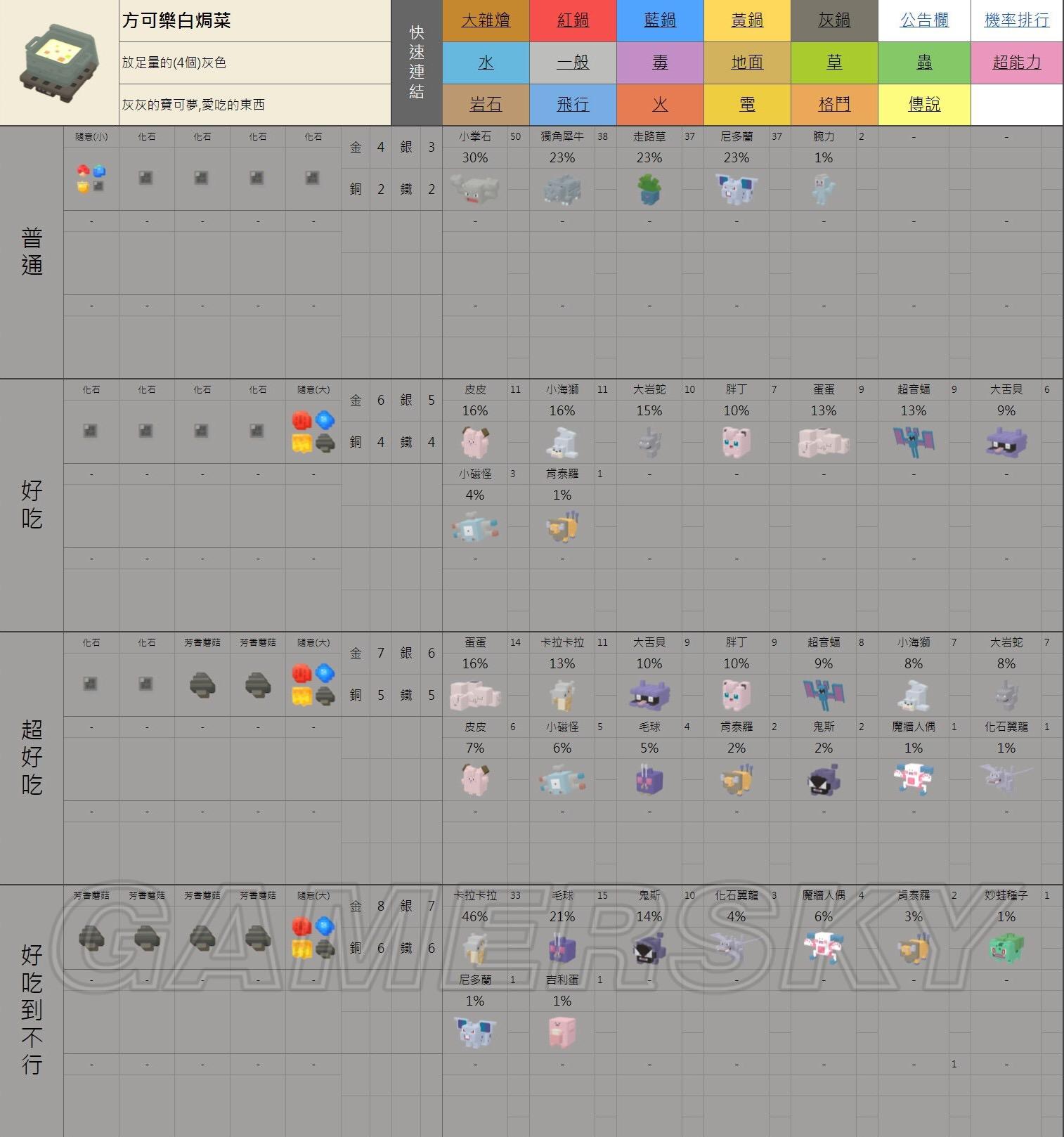Click the 獨角犀牛 Pokémon icon
This screenshot has height=1137, width=1064.
(x=562, y=190)
